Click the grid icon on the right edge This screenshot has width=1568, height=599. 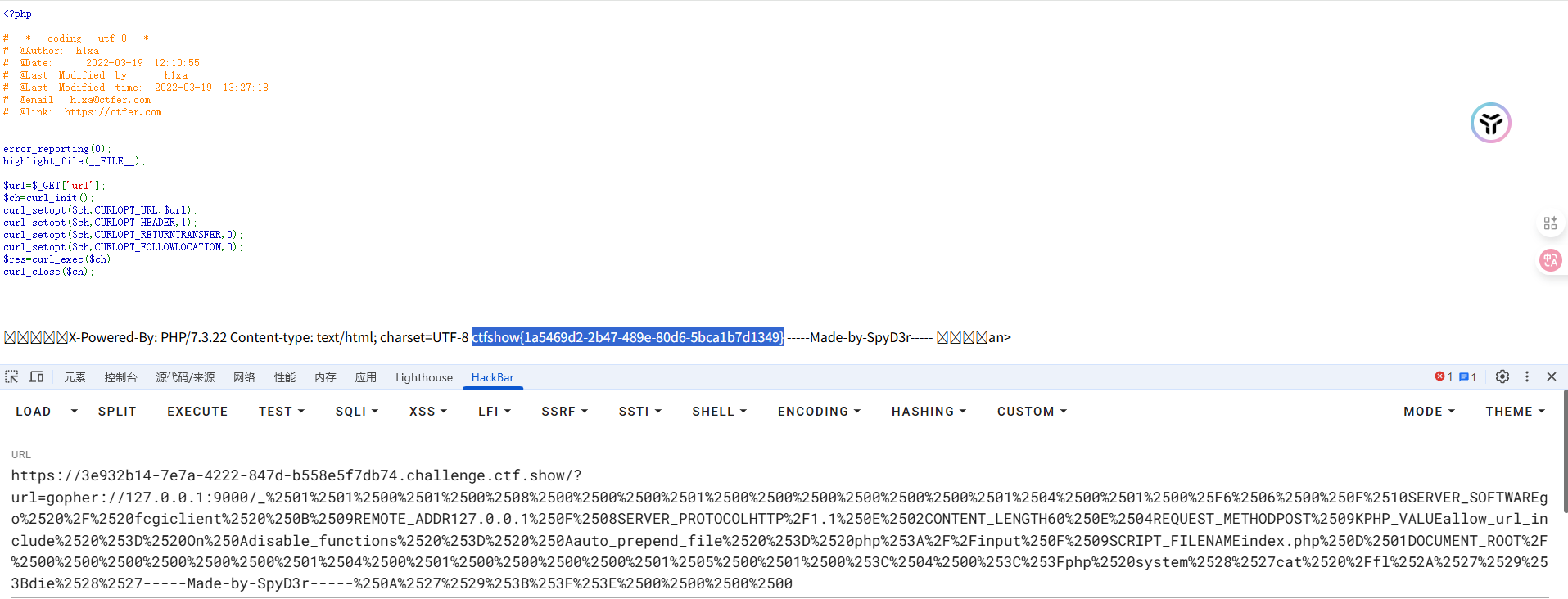[1550, 223]
